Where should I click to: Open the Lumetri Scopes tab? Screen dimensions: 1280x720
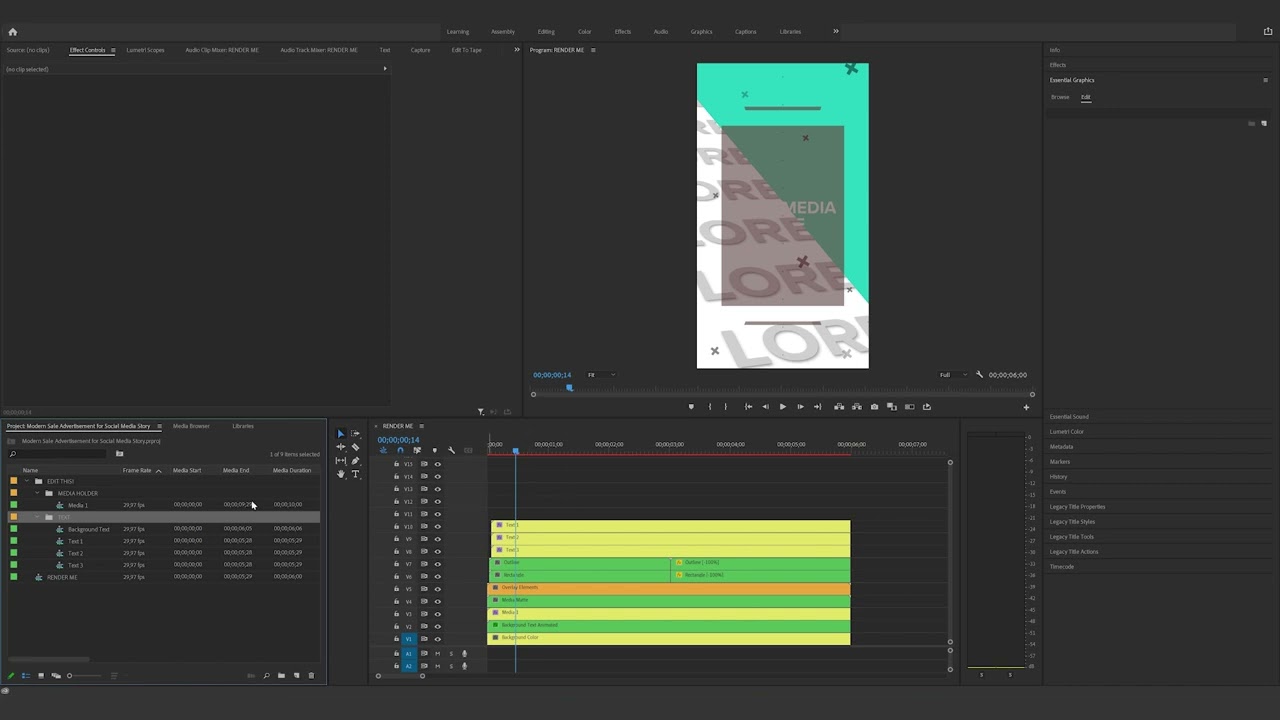pos(145,50)
